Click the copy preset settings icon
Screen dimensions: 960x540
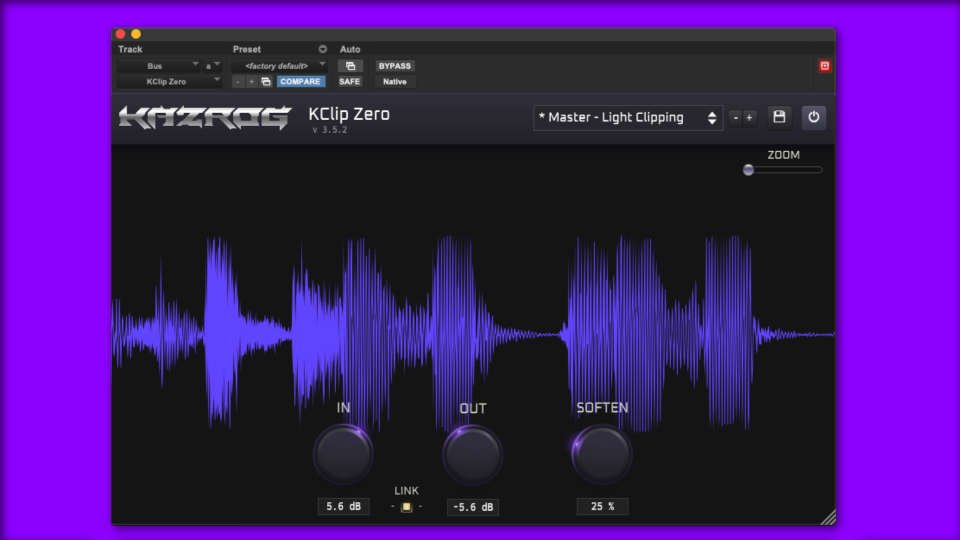pos(266,81)
